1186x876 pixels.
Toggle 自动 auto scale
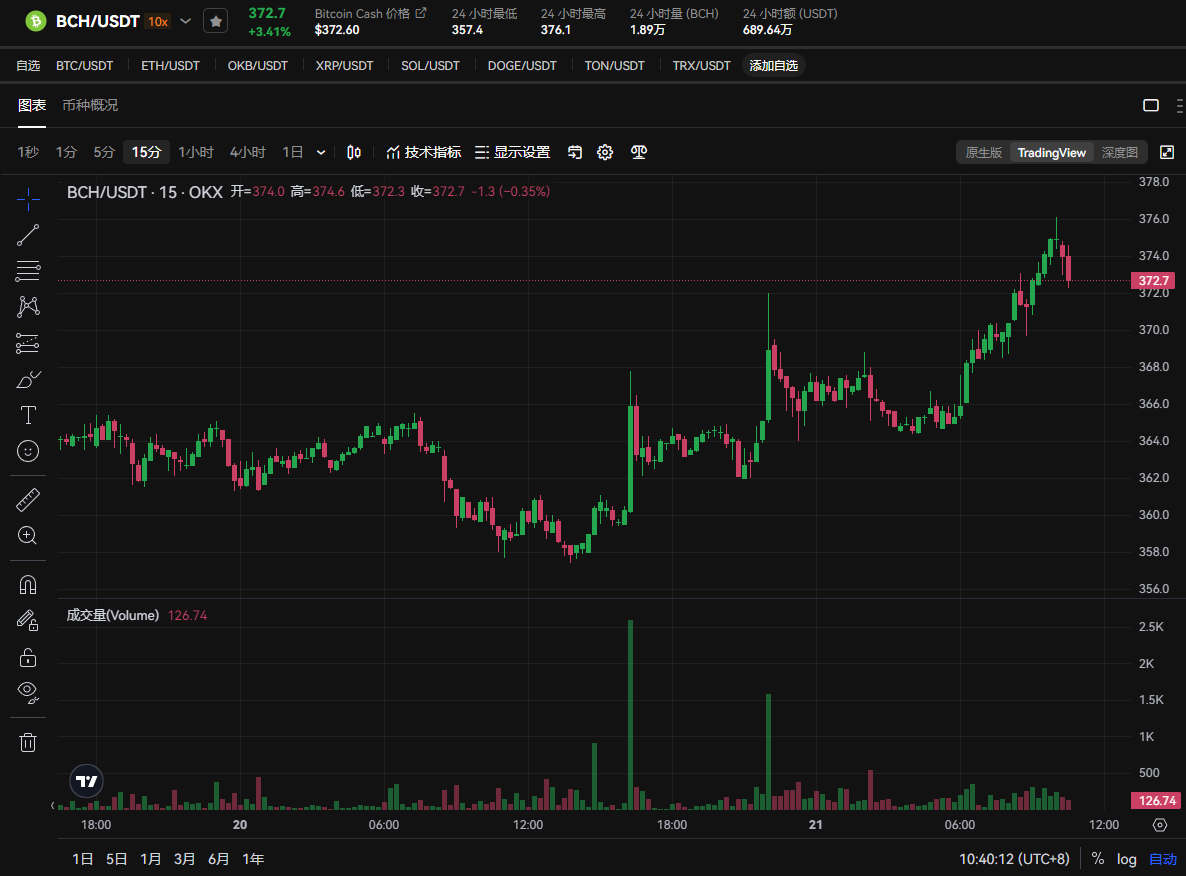pyautogui.click(x=1163, y=859)
